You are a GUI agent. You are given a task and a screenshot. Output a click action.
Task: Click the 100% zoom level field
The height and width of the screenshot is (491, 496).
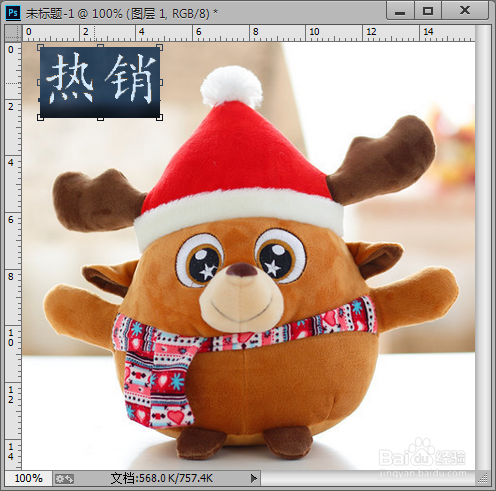28,478
